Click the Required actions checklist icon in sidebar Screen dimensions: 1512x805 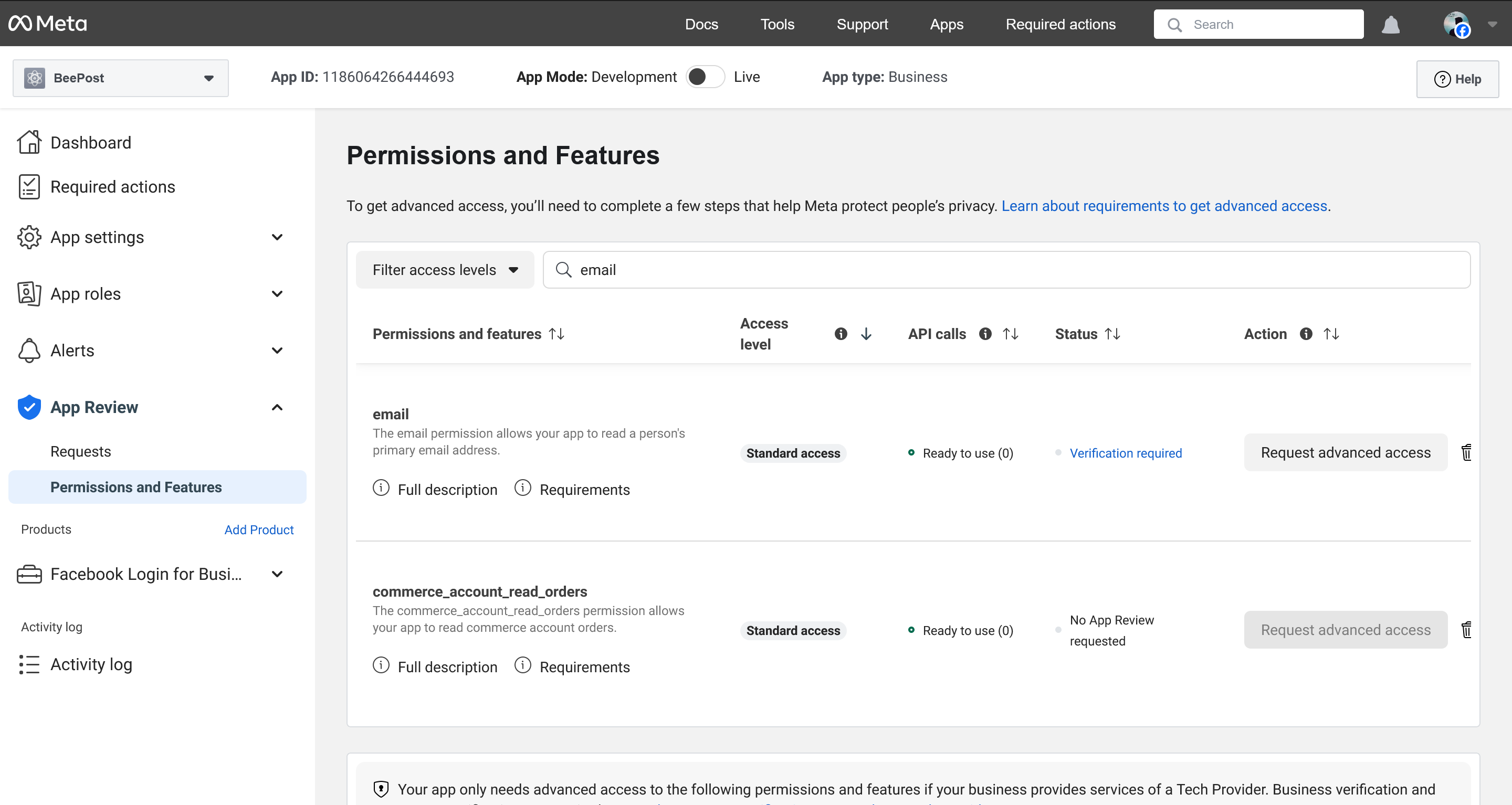pyautogui.click(x=29, y=187)
